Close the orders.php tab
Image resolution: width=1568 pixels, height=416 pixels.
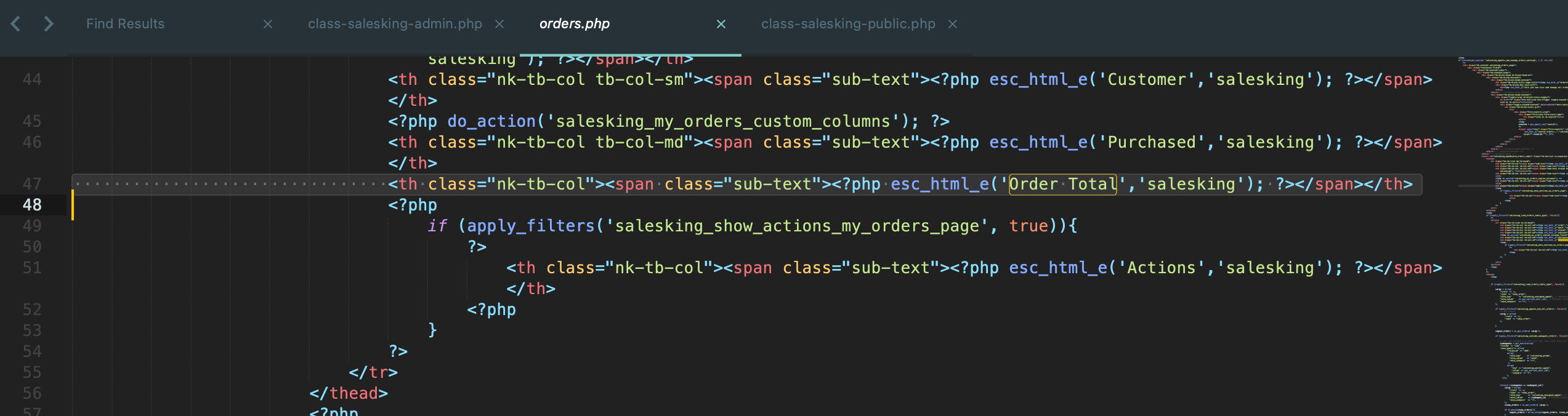[x=721, y=24]
